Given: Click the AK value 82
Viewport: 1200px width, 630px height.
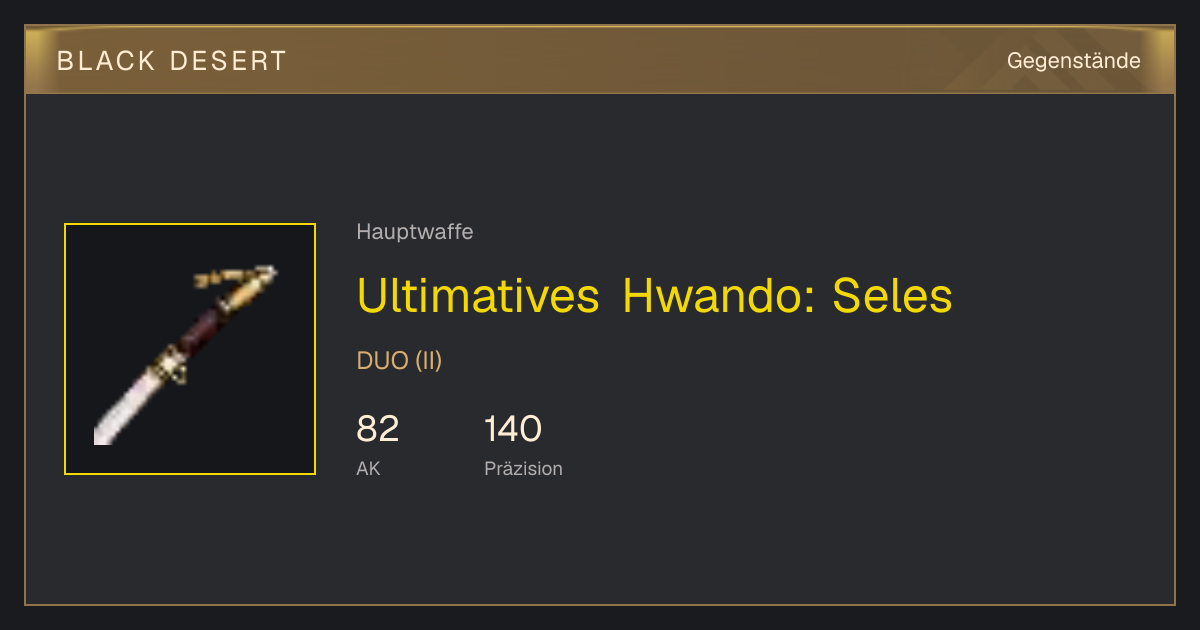Looking at the screenshot, I should (378, 429).
